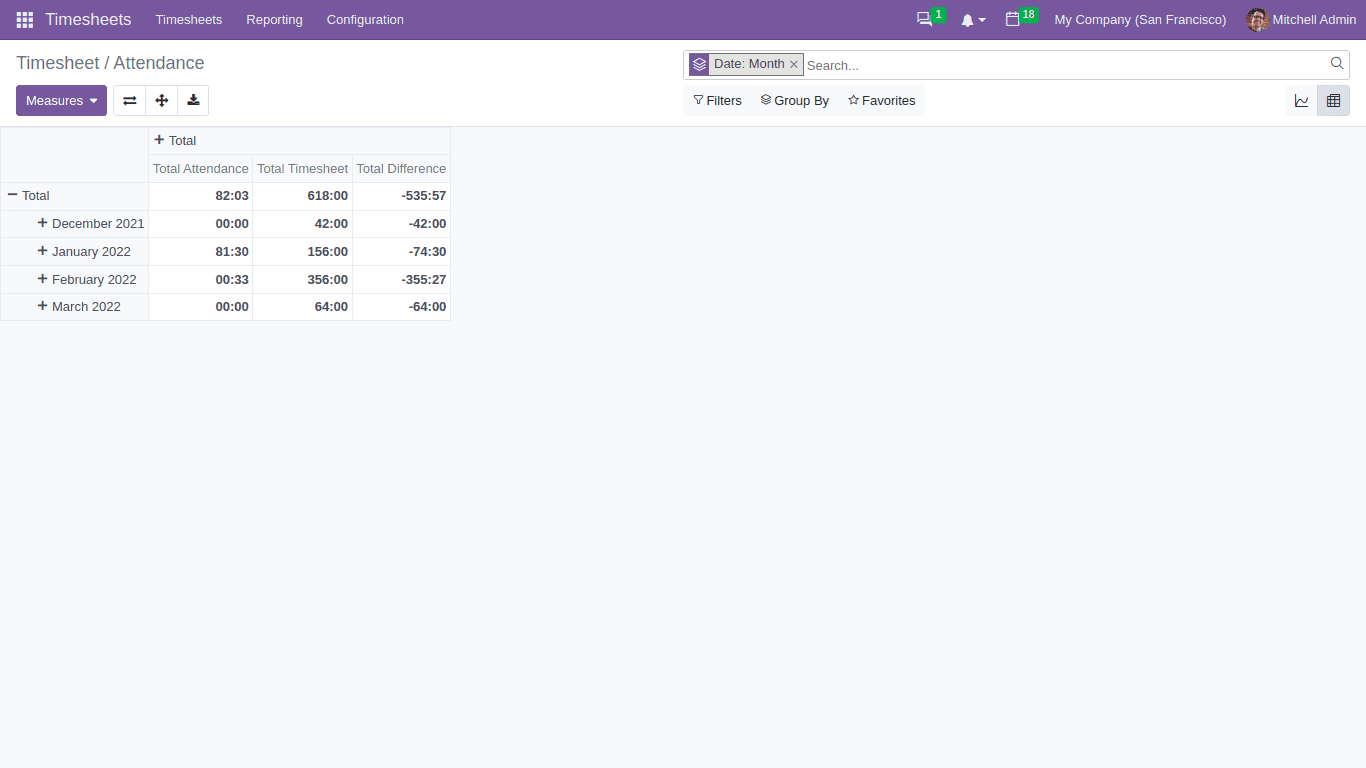The image size is (1366, 768).
Task: Open the Group By options
Action: [794, 100]
